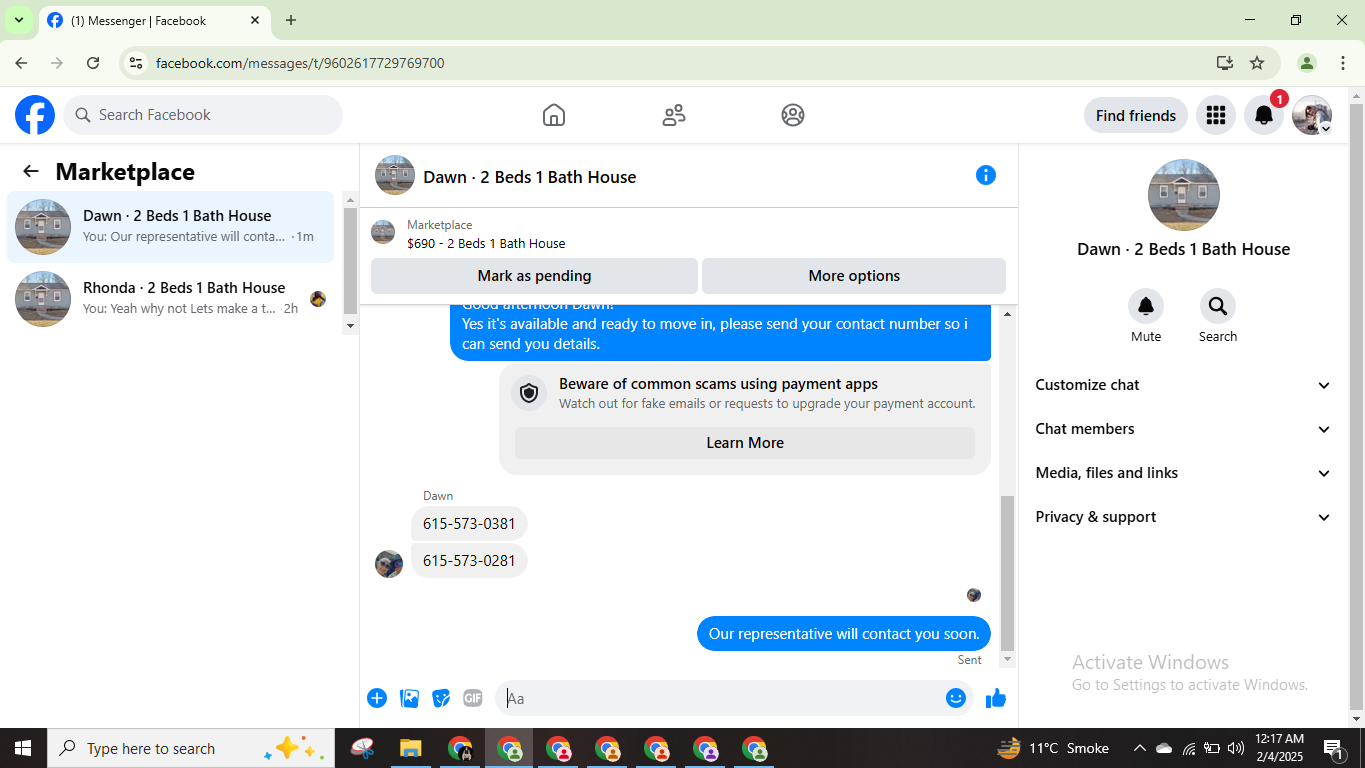Expand Privacy & support section

pyautogui.click(x=1183, y=517)
